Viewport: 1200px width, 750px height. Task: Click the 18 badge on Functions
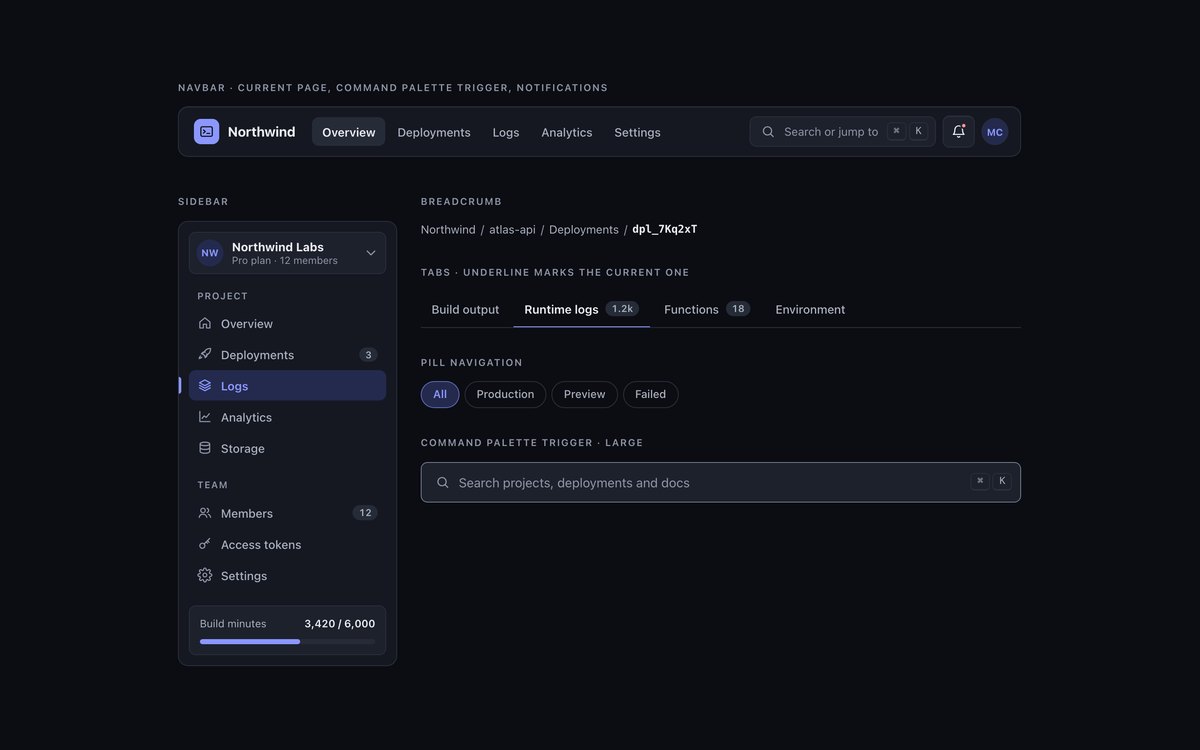tap(738, 309)
